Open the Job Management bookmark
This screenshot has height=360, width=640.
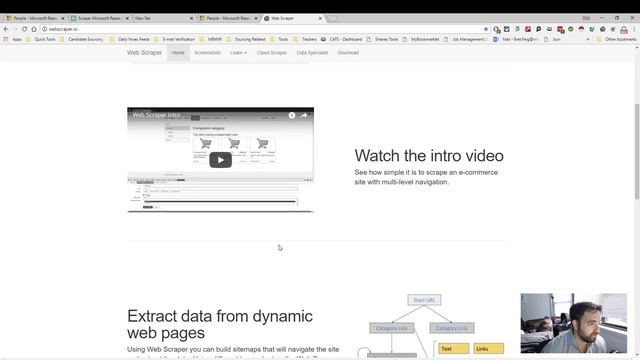[466, 40]
